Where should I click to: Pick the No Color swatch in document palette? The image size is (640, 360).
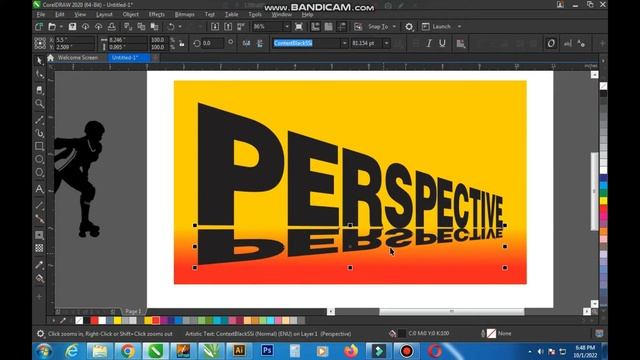pyautogui.click(x=79, y=320)
